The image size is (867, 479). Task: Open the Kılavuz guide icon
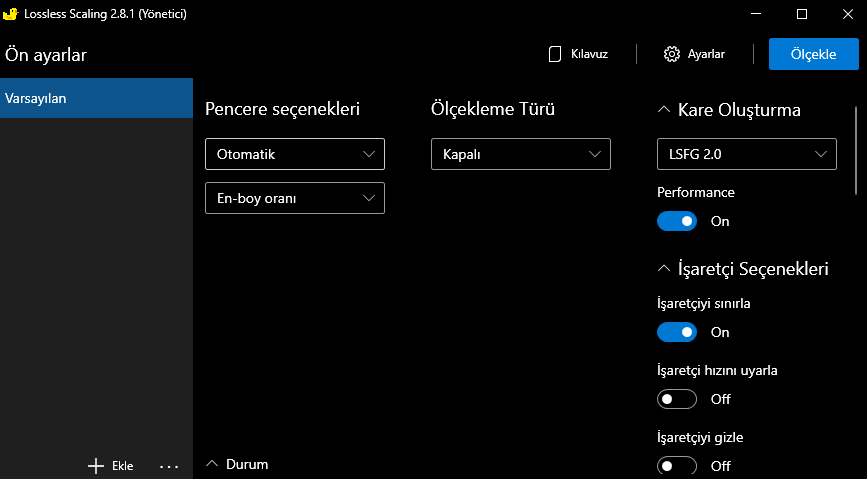pos(555,54)
